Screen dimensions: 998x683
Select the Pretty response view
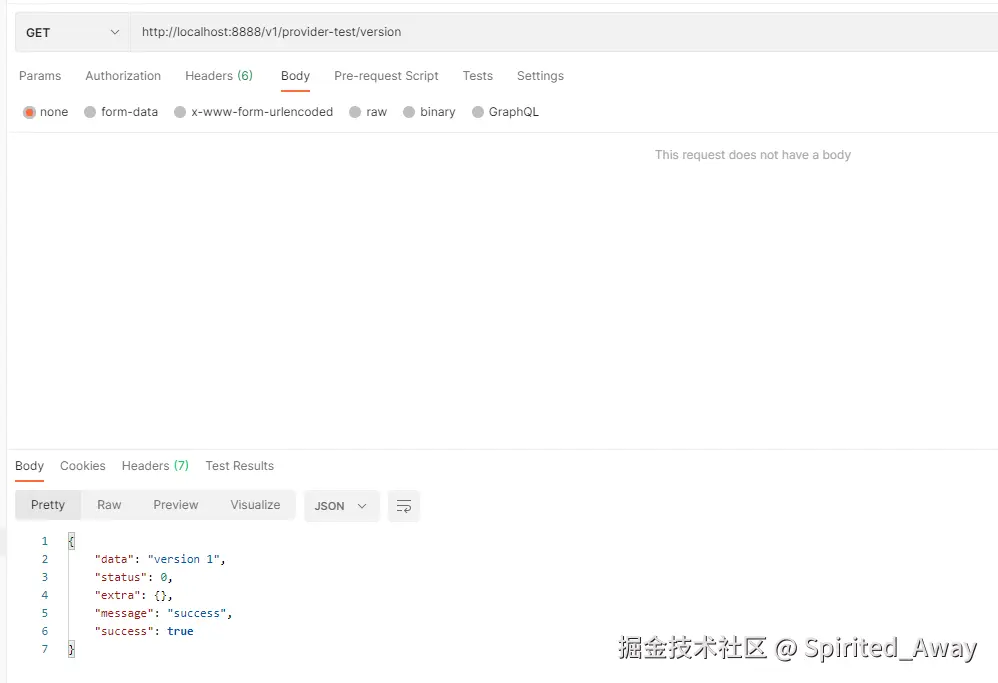(48, 505)
